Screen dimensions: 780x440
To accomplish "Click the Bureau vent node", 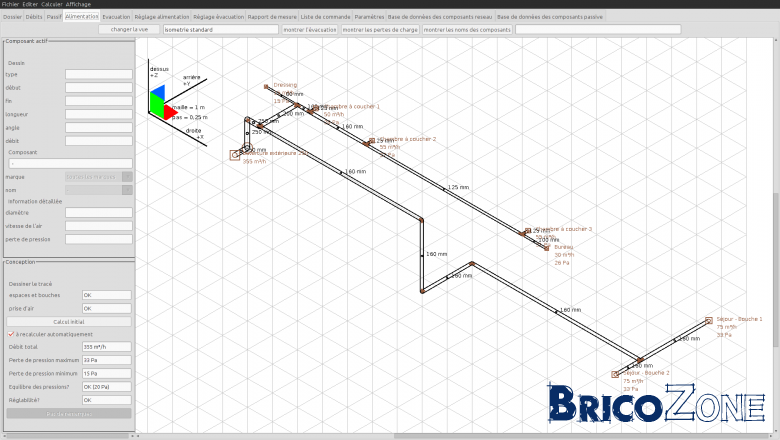I will click(x=547, y=248).
